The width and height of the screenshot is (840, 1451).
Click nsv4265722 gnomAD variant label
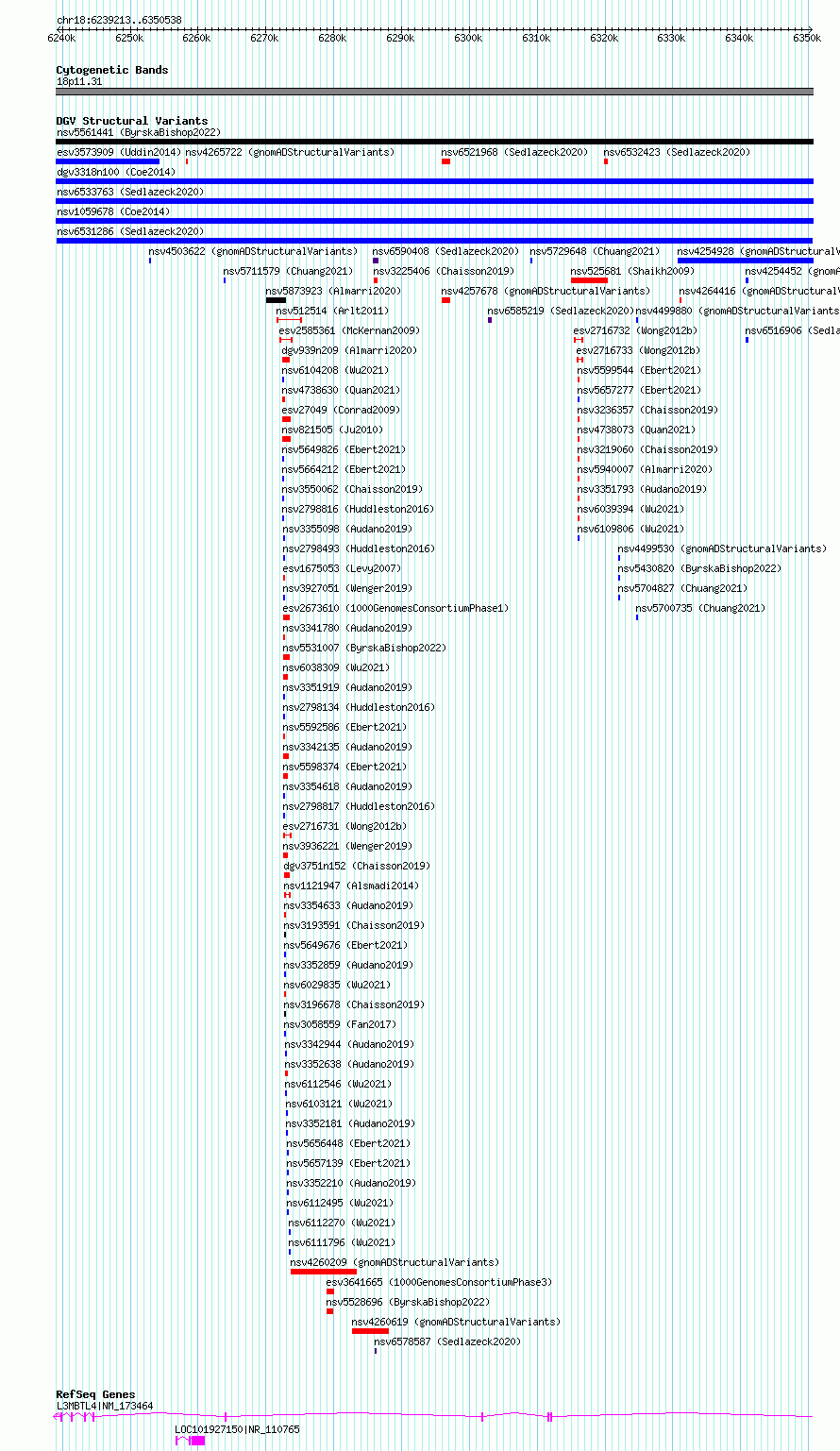(290, 152)
